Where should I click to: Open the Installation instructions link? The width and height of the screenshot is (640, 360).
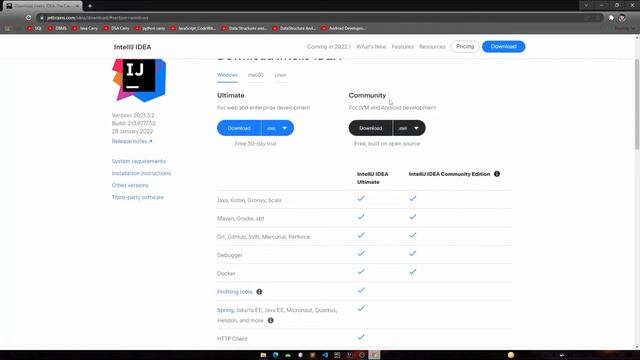(x=141, y=173)
